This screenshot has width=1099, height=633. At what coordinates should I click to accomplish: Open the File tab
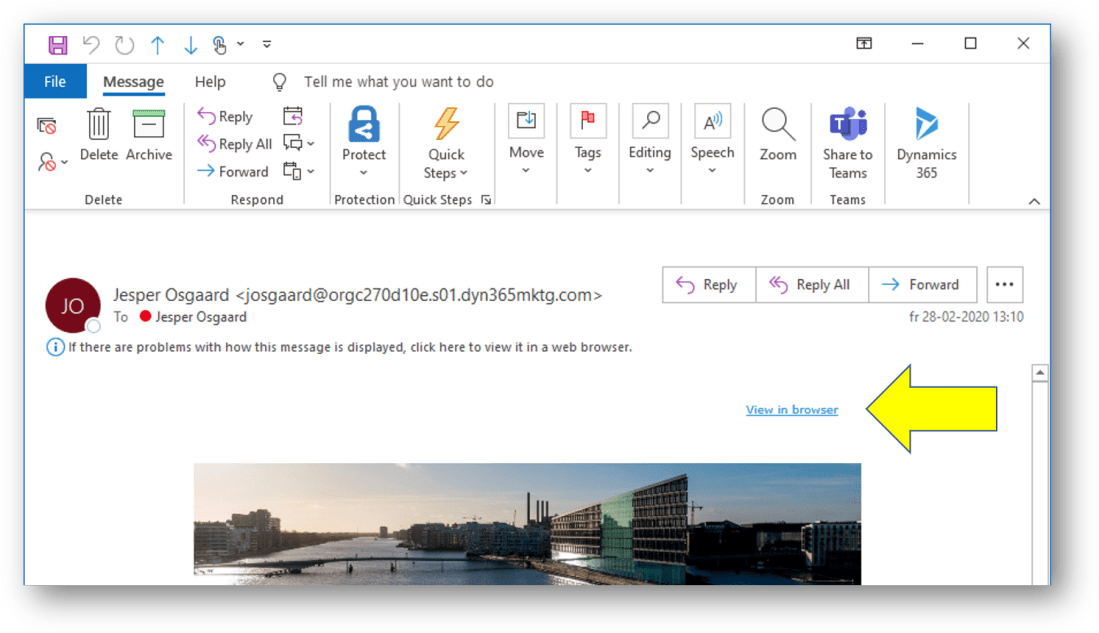pos(55,82)
